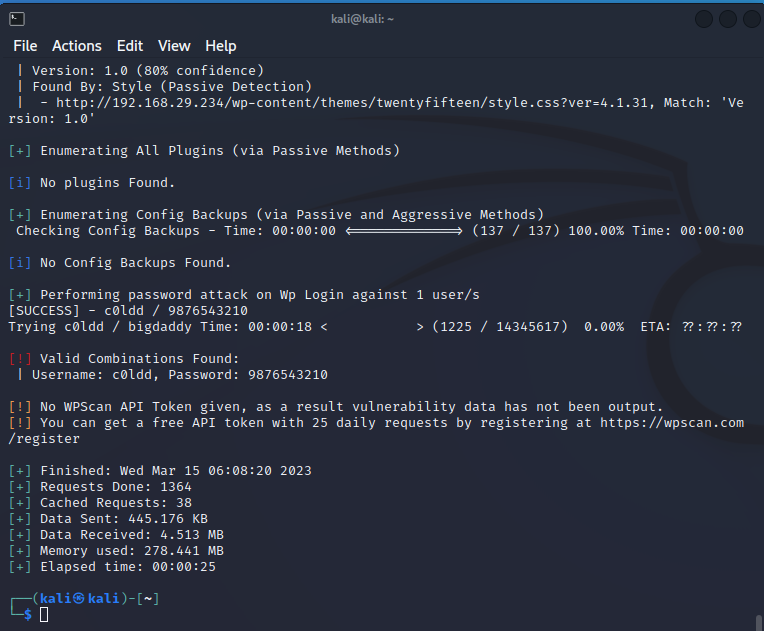Open the View menu
Image resolution: width=764 pixels, height=631 pixels.
[x=174, y=46]
